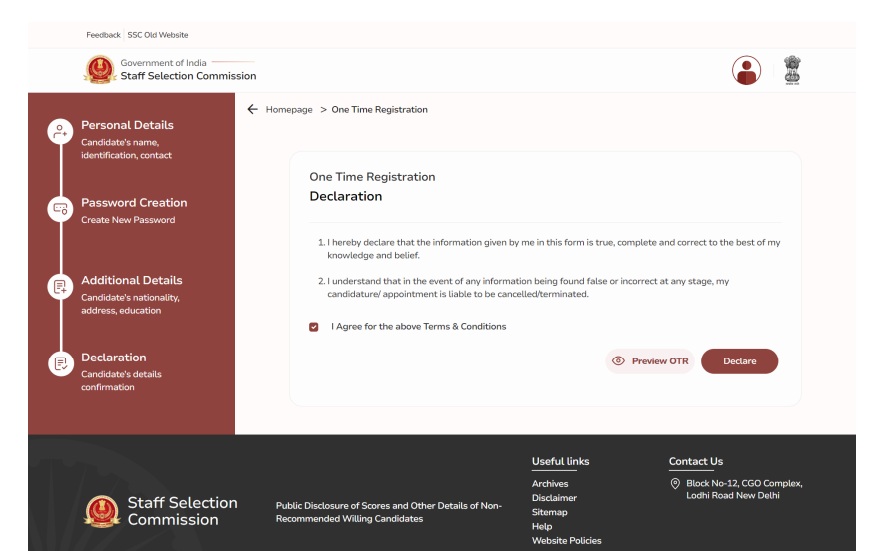Open the Feedback link
This screenshot has height=551, width=876.
[x=103, y=35]
